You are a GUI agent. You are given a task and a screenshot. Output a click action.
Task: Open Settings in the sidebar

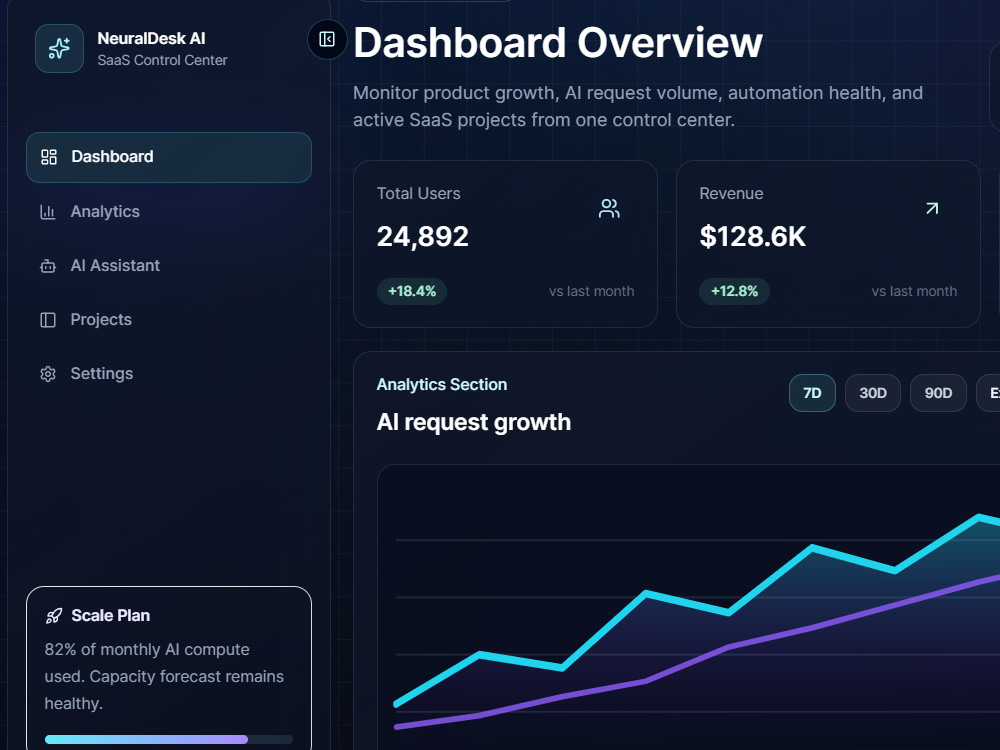click(x=169, y=374)
